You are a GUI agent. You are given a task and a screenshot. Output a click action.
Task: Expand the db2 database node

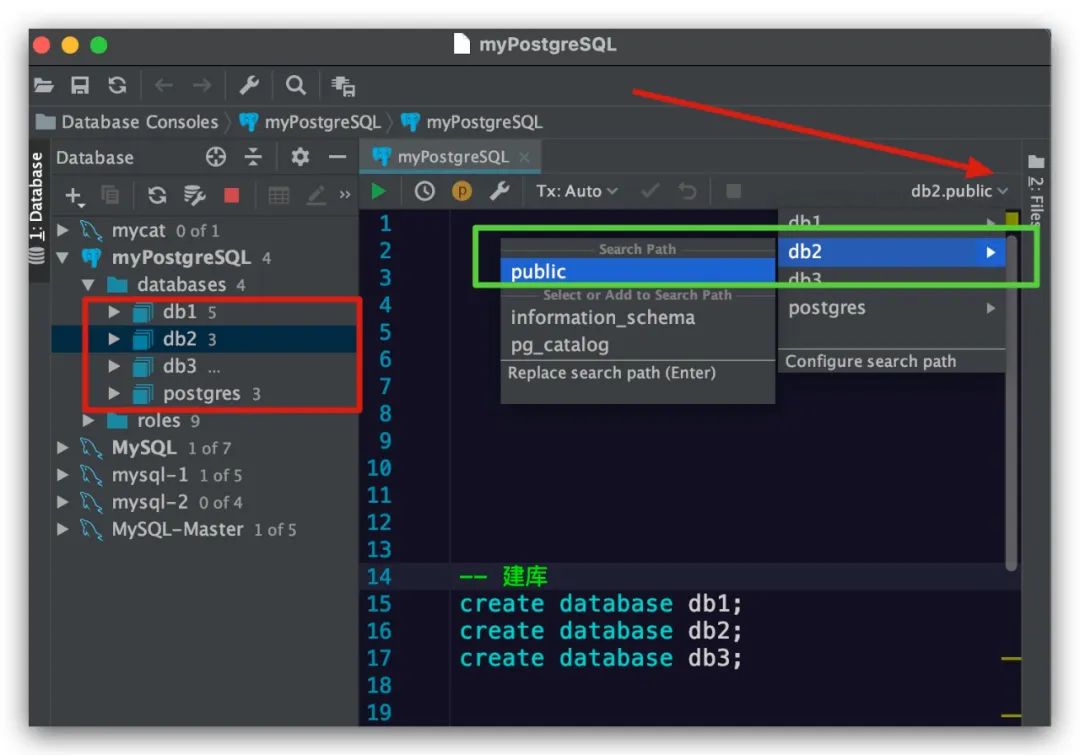[114, 339]
